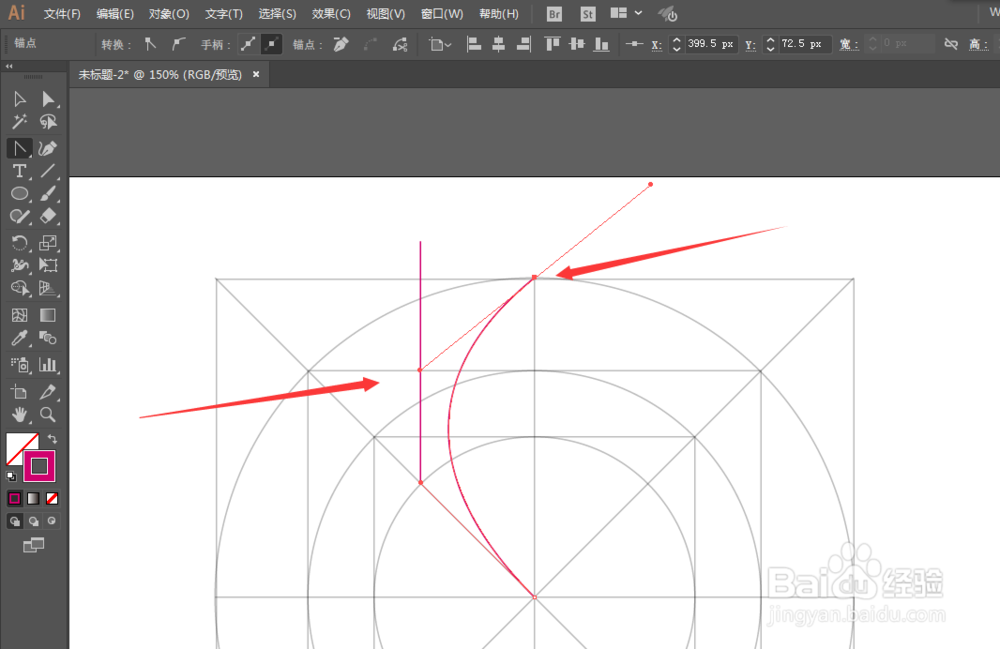
Task: Select the Gradient tool
Action: pyautogui.click(x=48, y=315)
